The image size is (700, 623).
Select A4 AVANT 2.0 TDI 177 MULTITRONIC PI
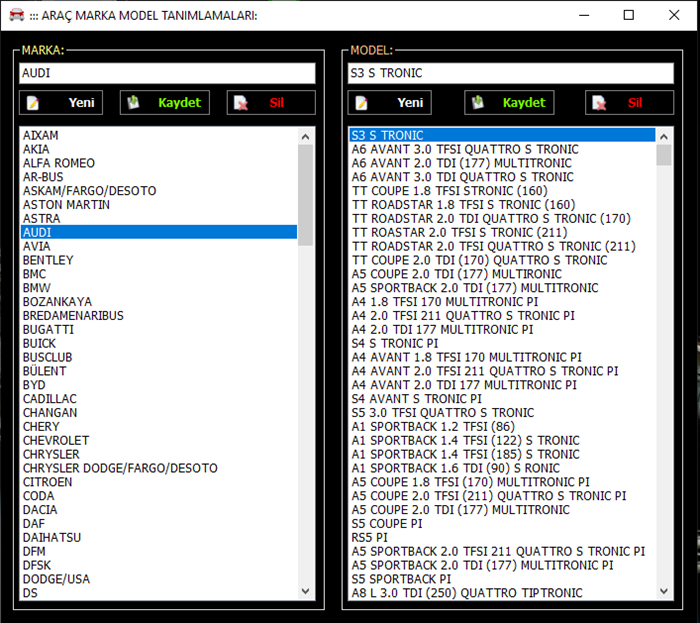pos(502,385)
